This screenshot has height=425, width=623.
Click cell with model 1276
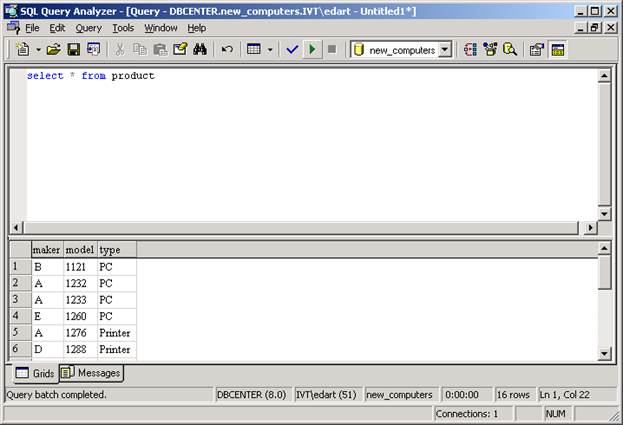click(x=80, y=333)
